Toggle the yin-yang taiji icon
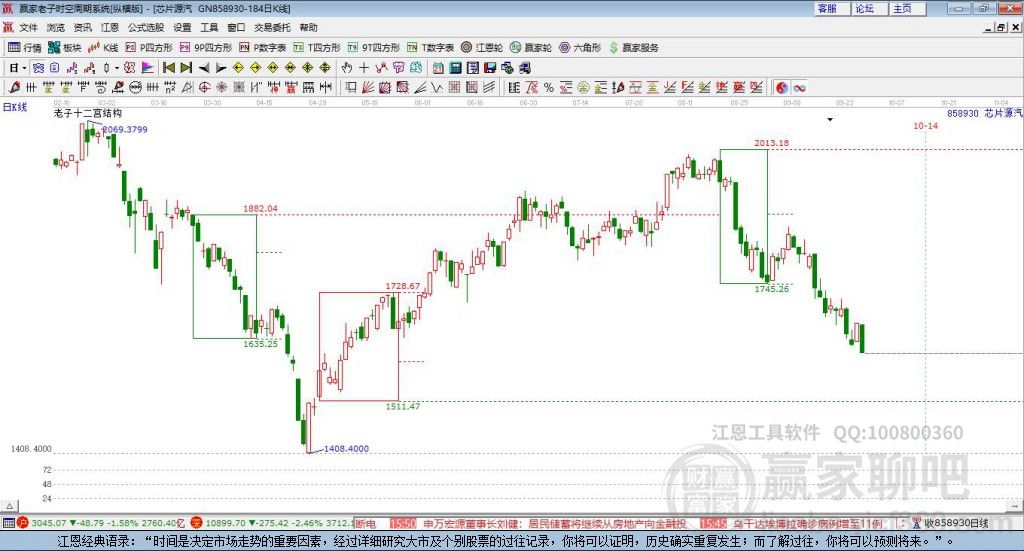 click(x=782, y=87)
